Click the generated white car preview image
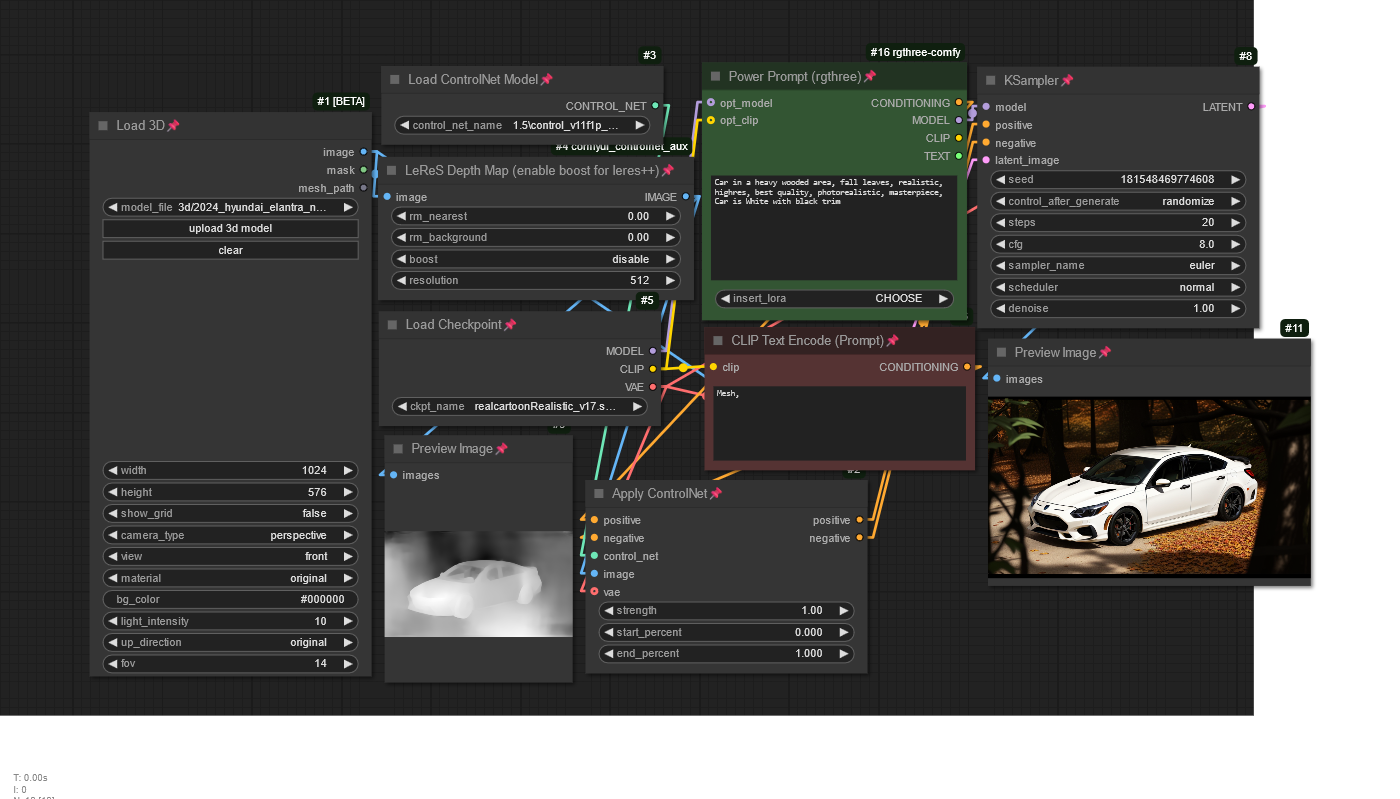1400x799 pixels. tap(1148, 488)
